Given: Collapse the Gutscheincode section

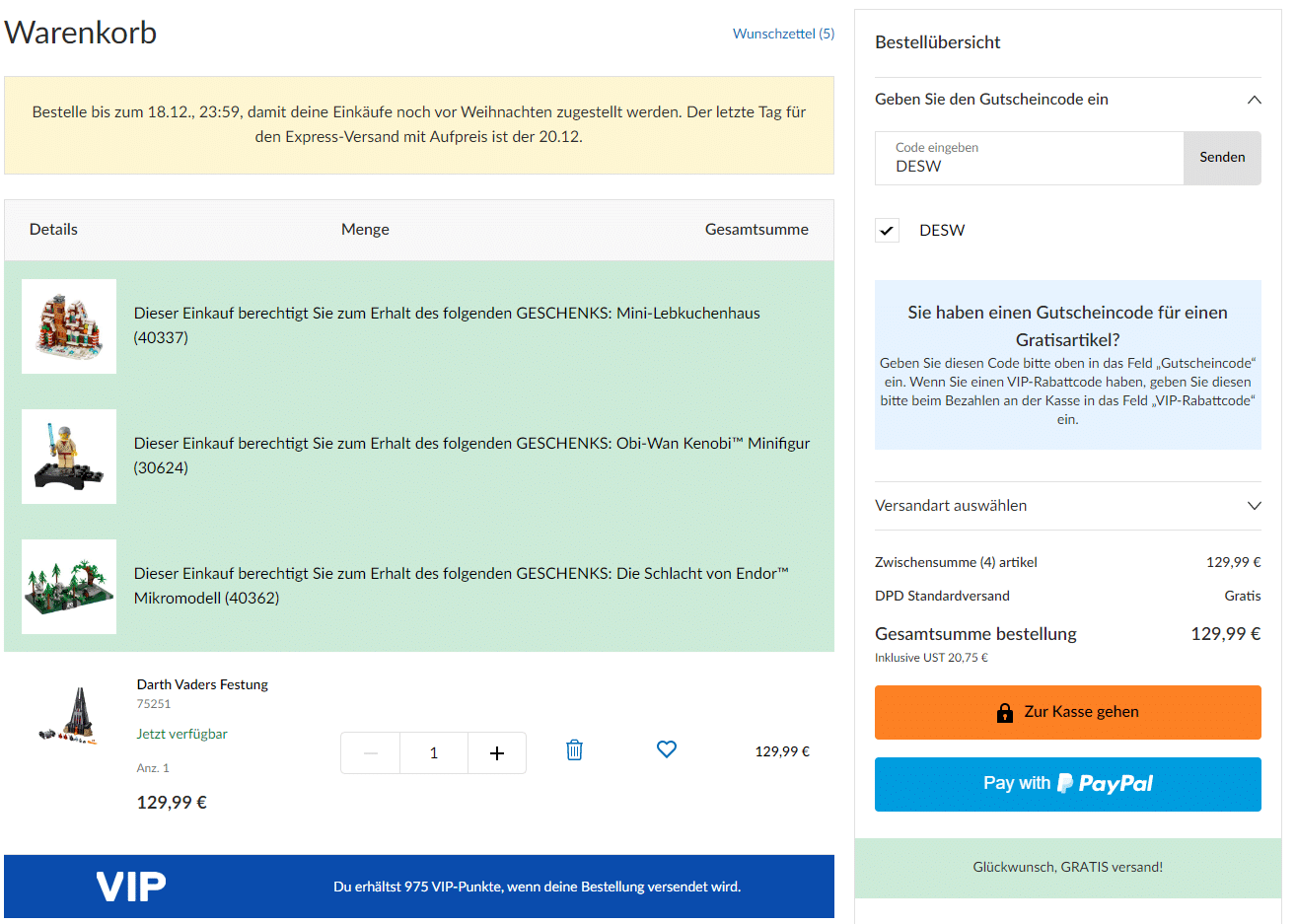Looking at the screenshot, I should [x=1255, y=100].
